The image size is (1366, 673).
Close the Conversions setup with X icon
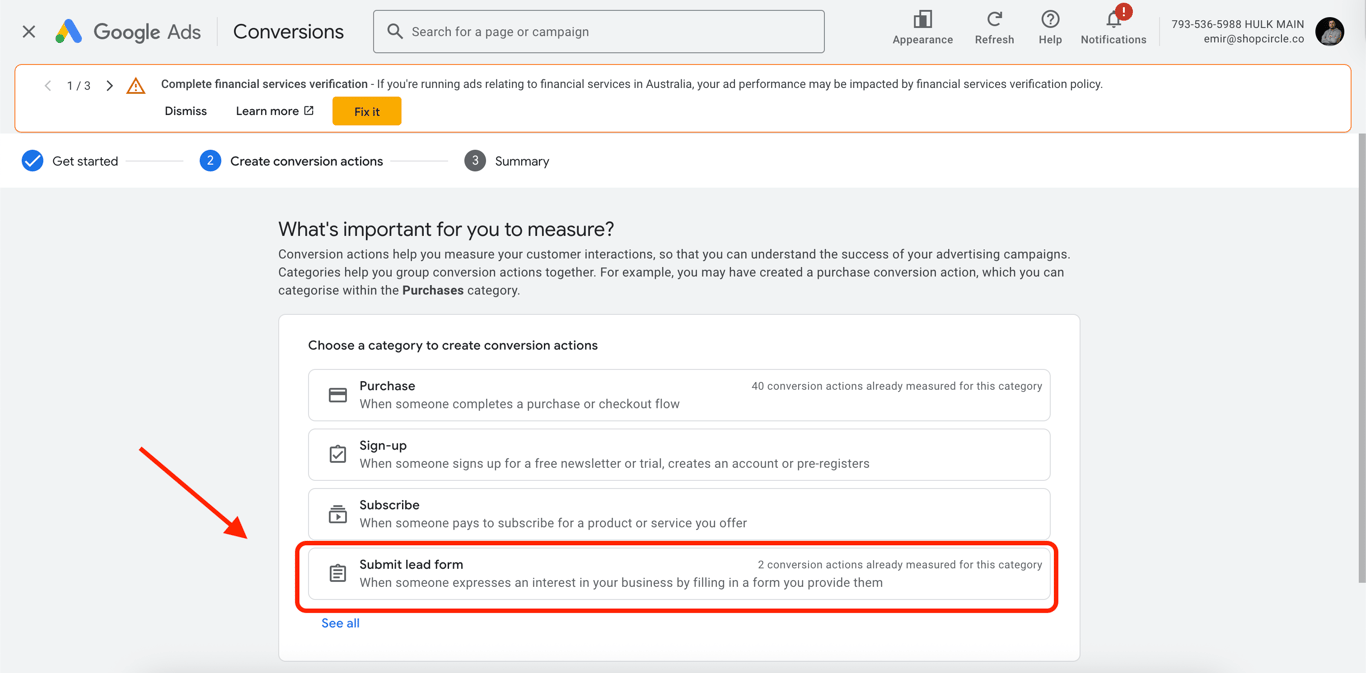click(29, 32)
